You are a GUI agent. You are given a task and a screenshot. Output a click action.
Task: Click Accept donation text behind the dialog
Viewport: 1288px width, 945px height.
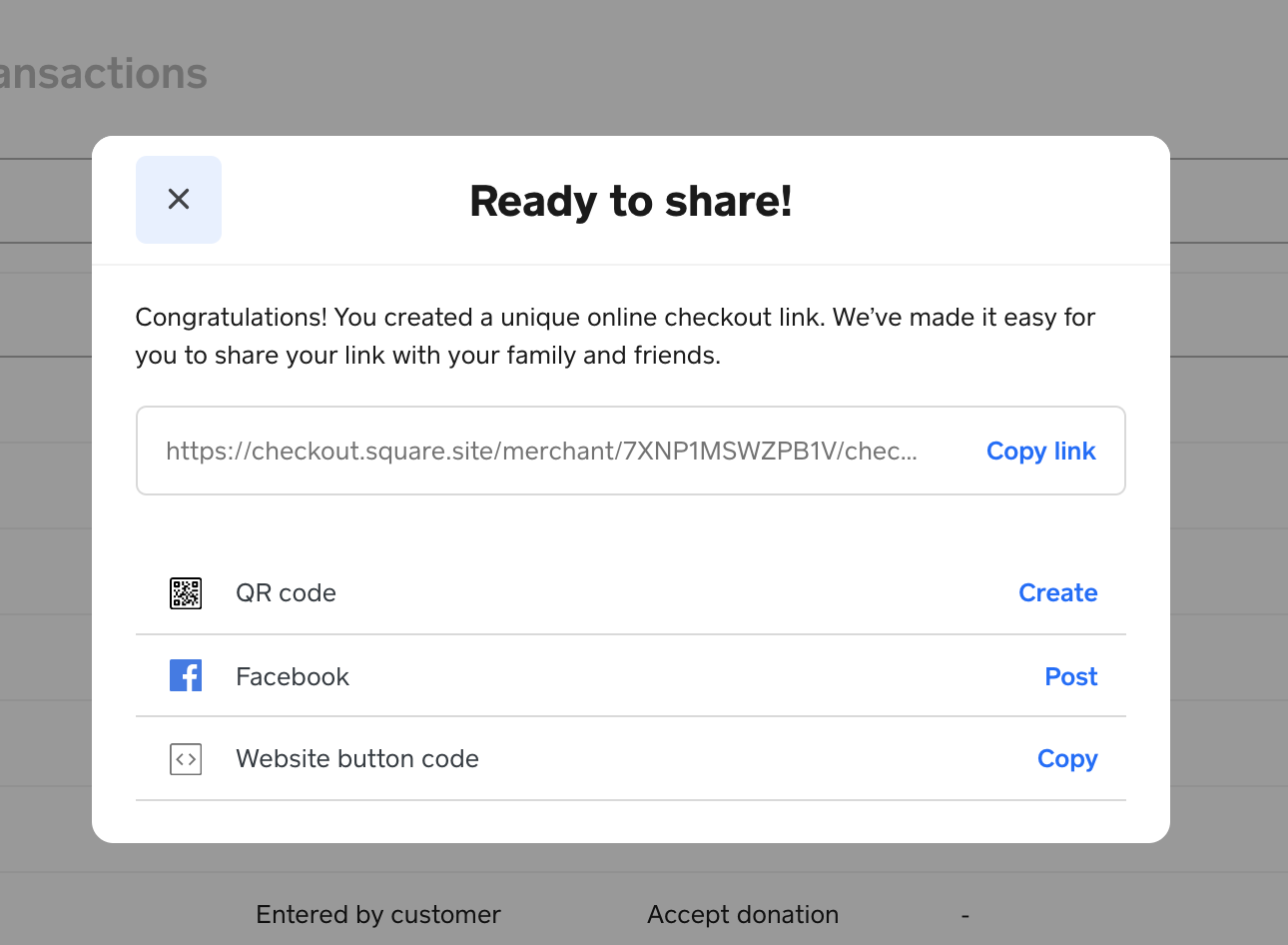[743, 915]
